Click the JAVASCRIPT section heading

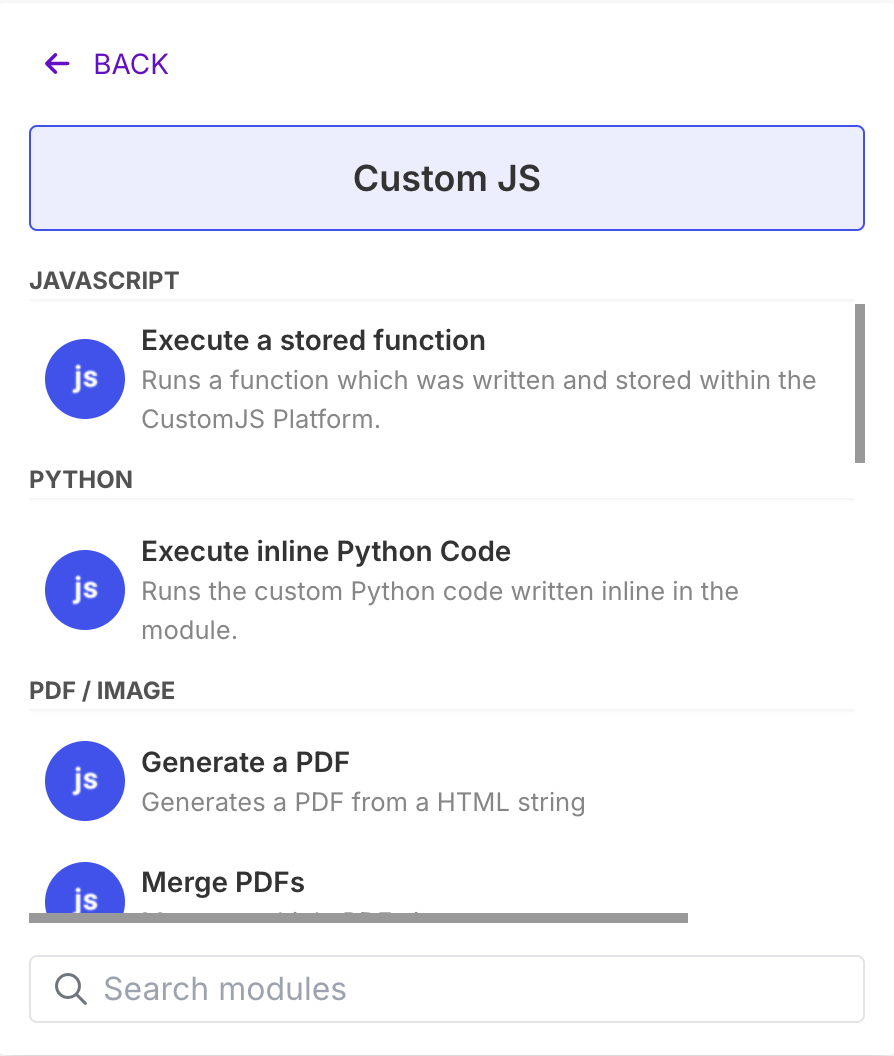(x=104, y=280)
